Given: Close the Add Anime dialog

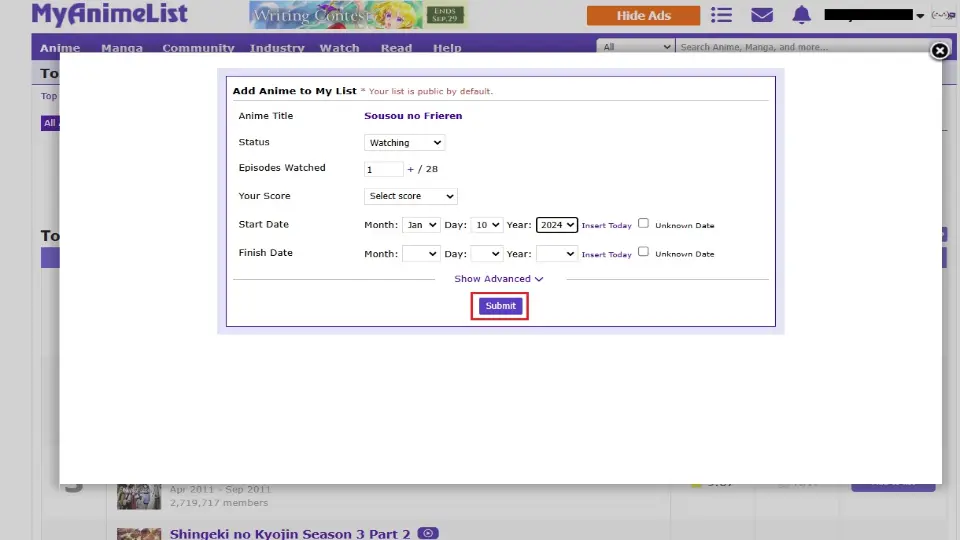Looking at the screenshot, I should [x=939, y=51].
